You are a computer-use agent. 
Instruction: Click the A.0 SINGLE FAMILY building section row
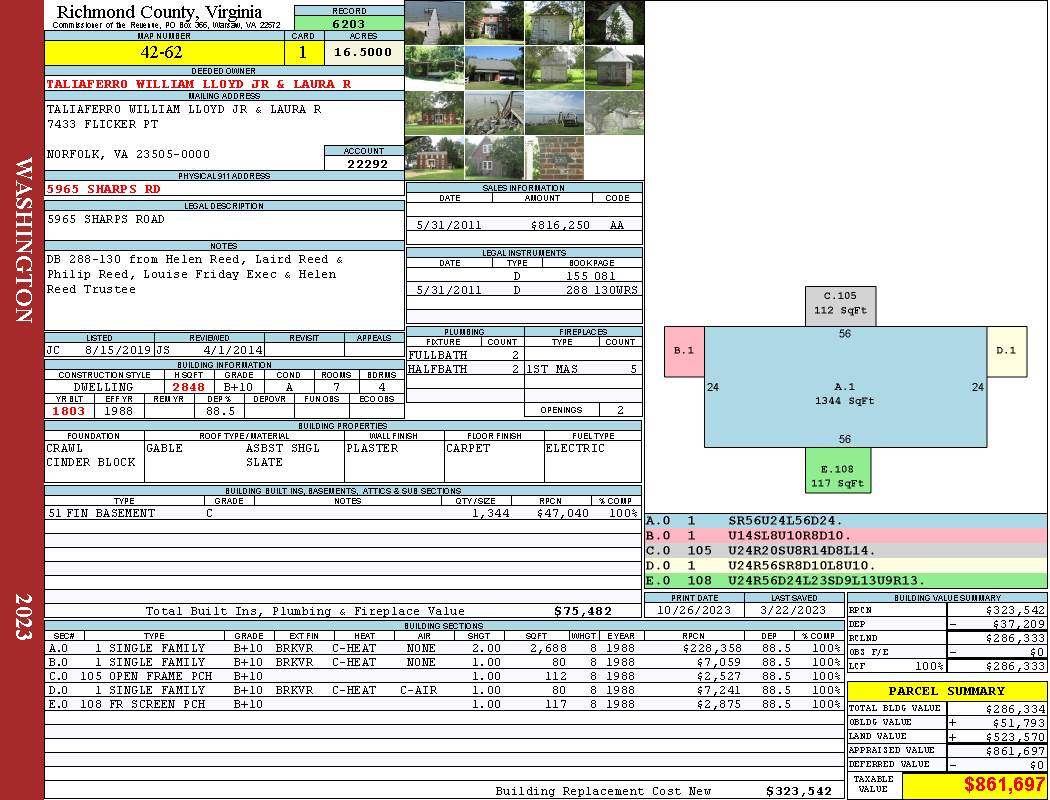[444, 648]
